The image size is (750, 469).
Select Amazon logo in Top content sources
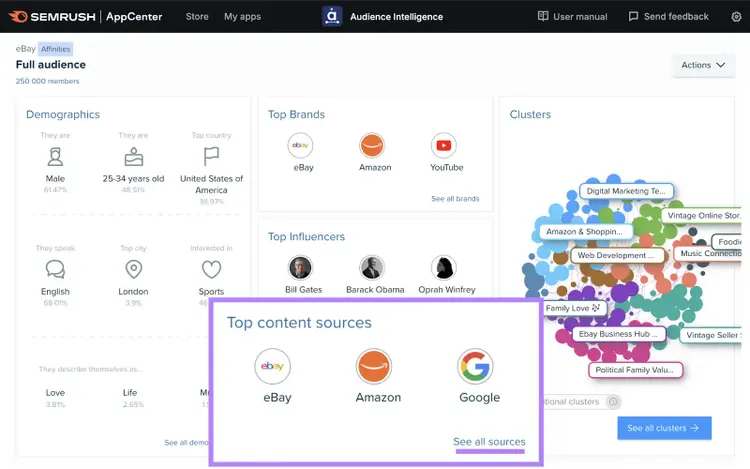pyautogui.click(x=374, y=367)
